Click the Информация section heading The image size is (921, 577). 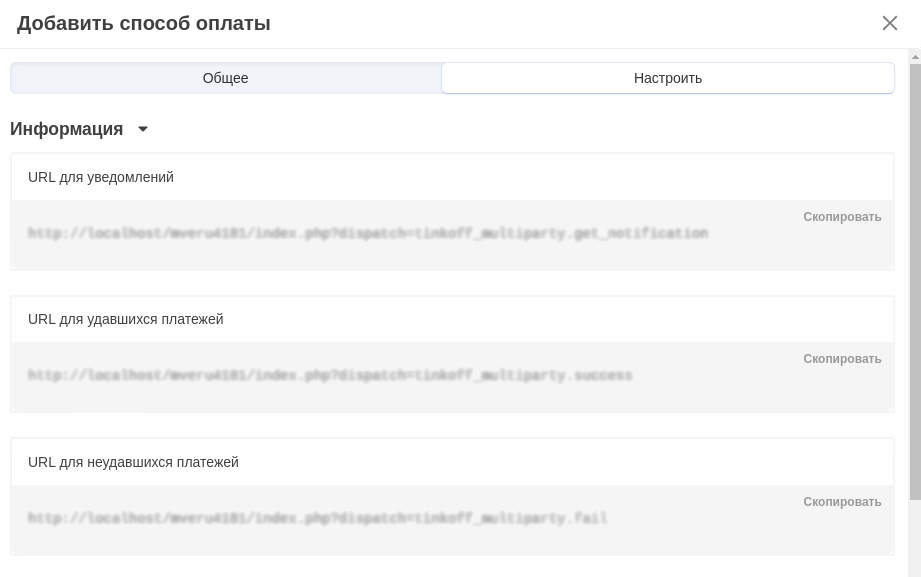[66, 129]
